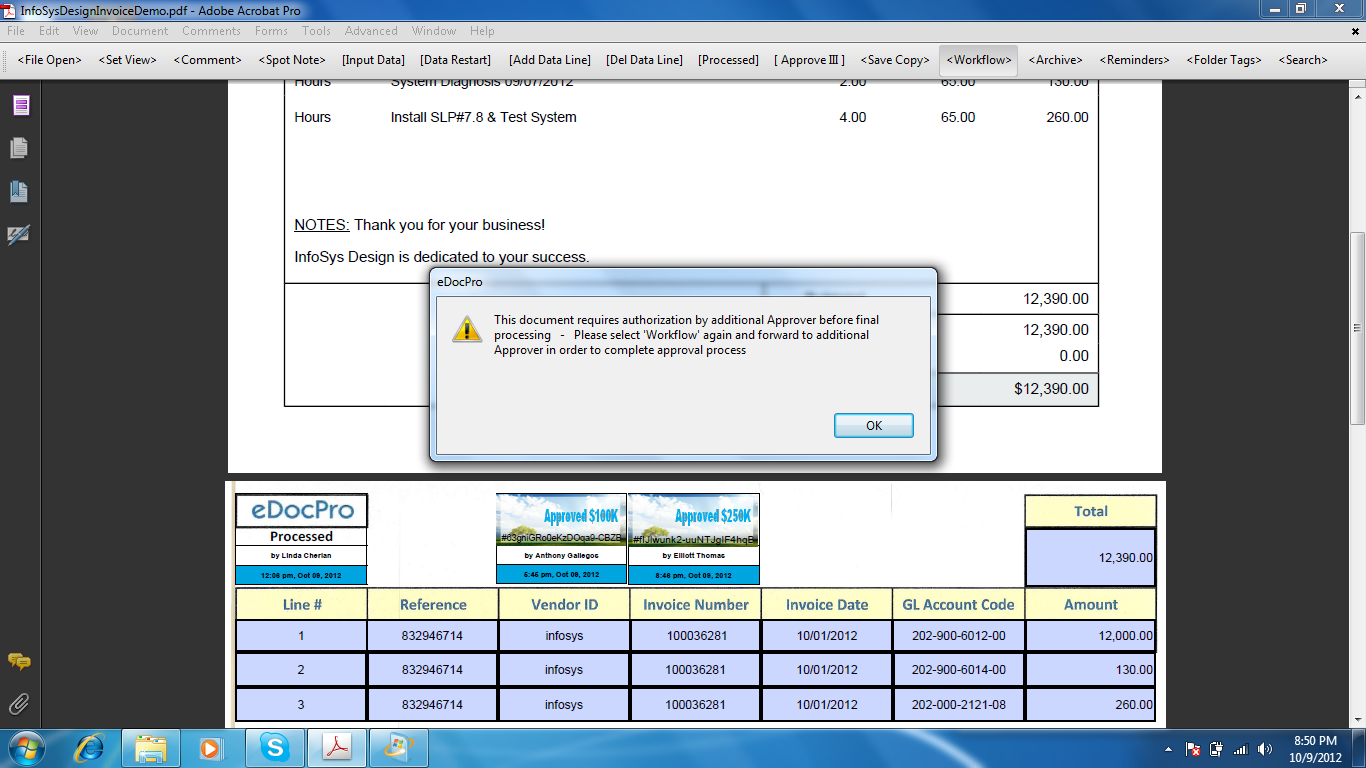The image size is (1366, 768).
Task: Open the Tools menu
Action: pyautogui.click(x=316, y=31)
